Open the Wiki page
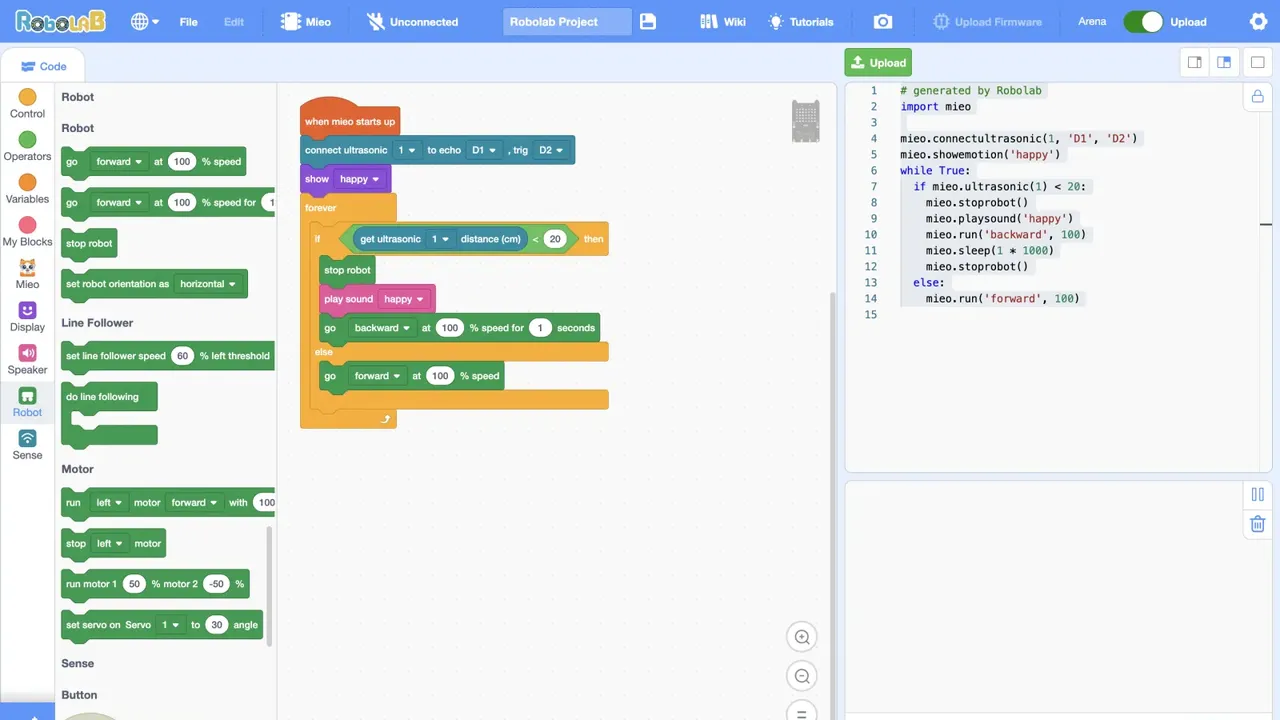The image size is (1280, 720). [x=723, y=21]
